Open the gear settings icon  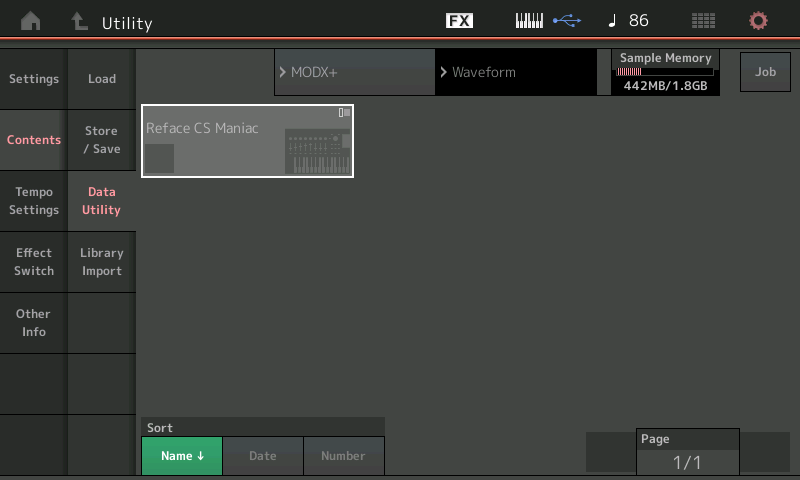click(759, 21)
